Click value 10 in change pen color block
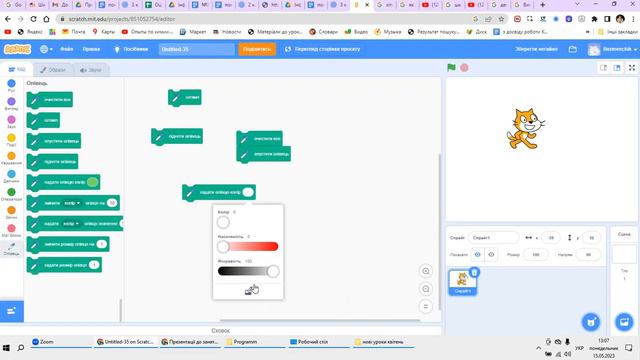The height and width of the screenshot is (360, 640). tap(112, 203)
